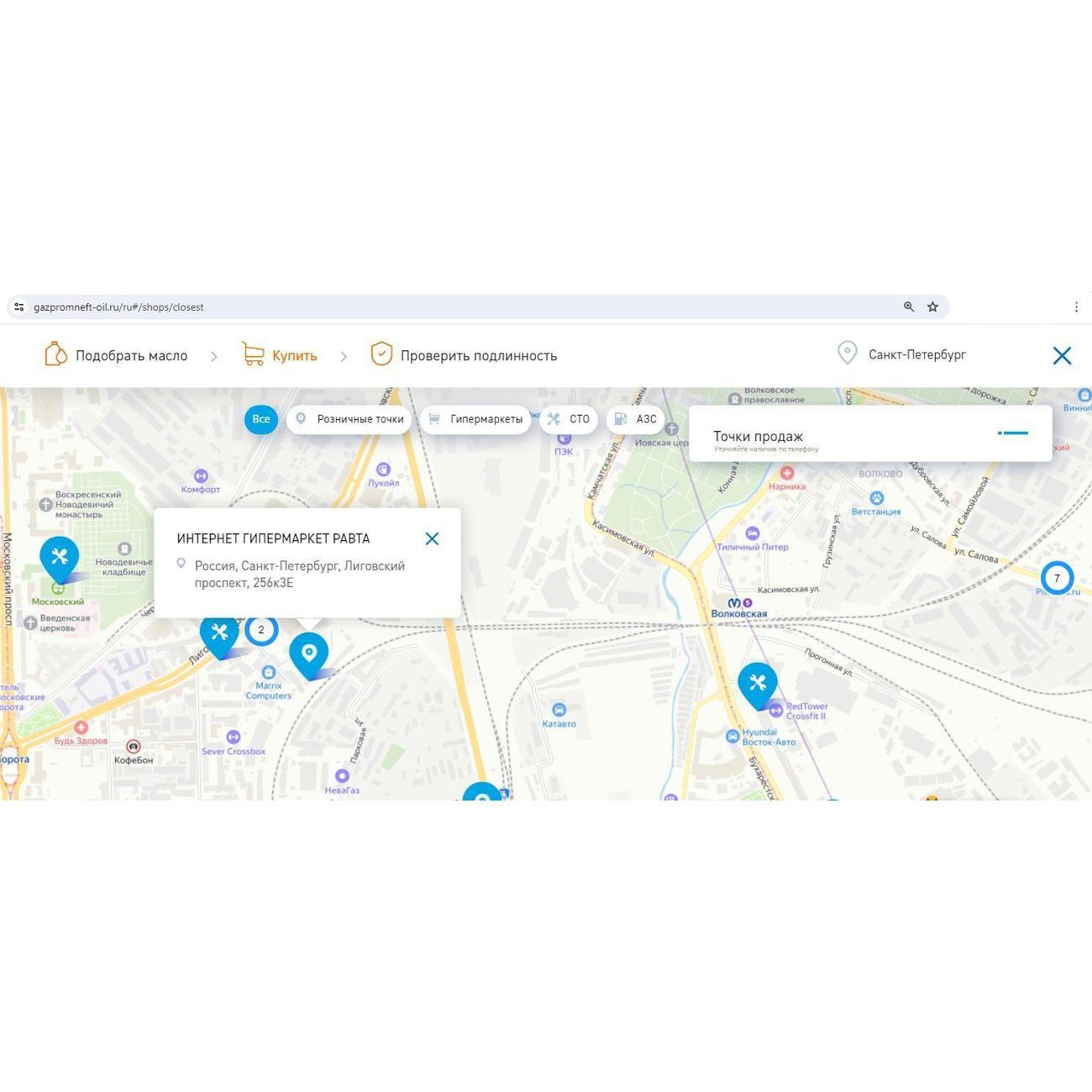
Task: Show only 'АЗС' locations
Action: pyautogui.click(x=636, y=419)
